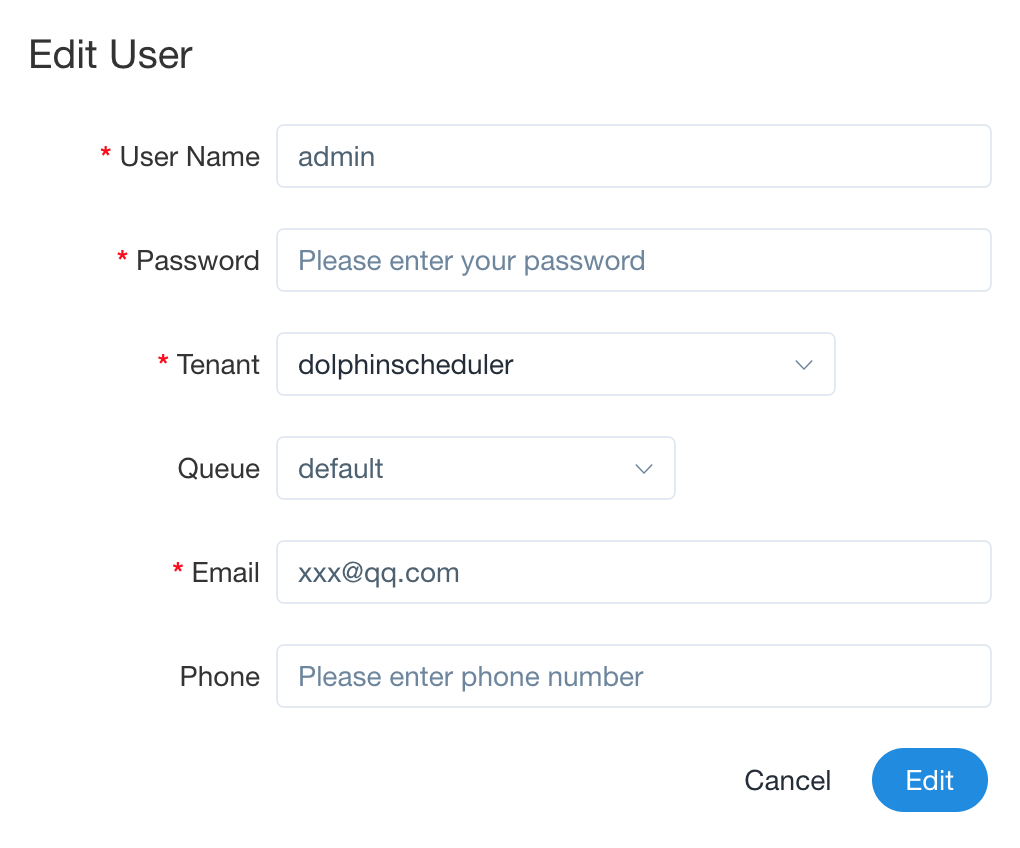1020x848 pixels.
Task: Click the red asterisk beside Email
Action: [178, 571]
